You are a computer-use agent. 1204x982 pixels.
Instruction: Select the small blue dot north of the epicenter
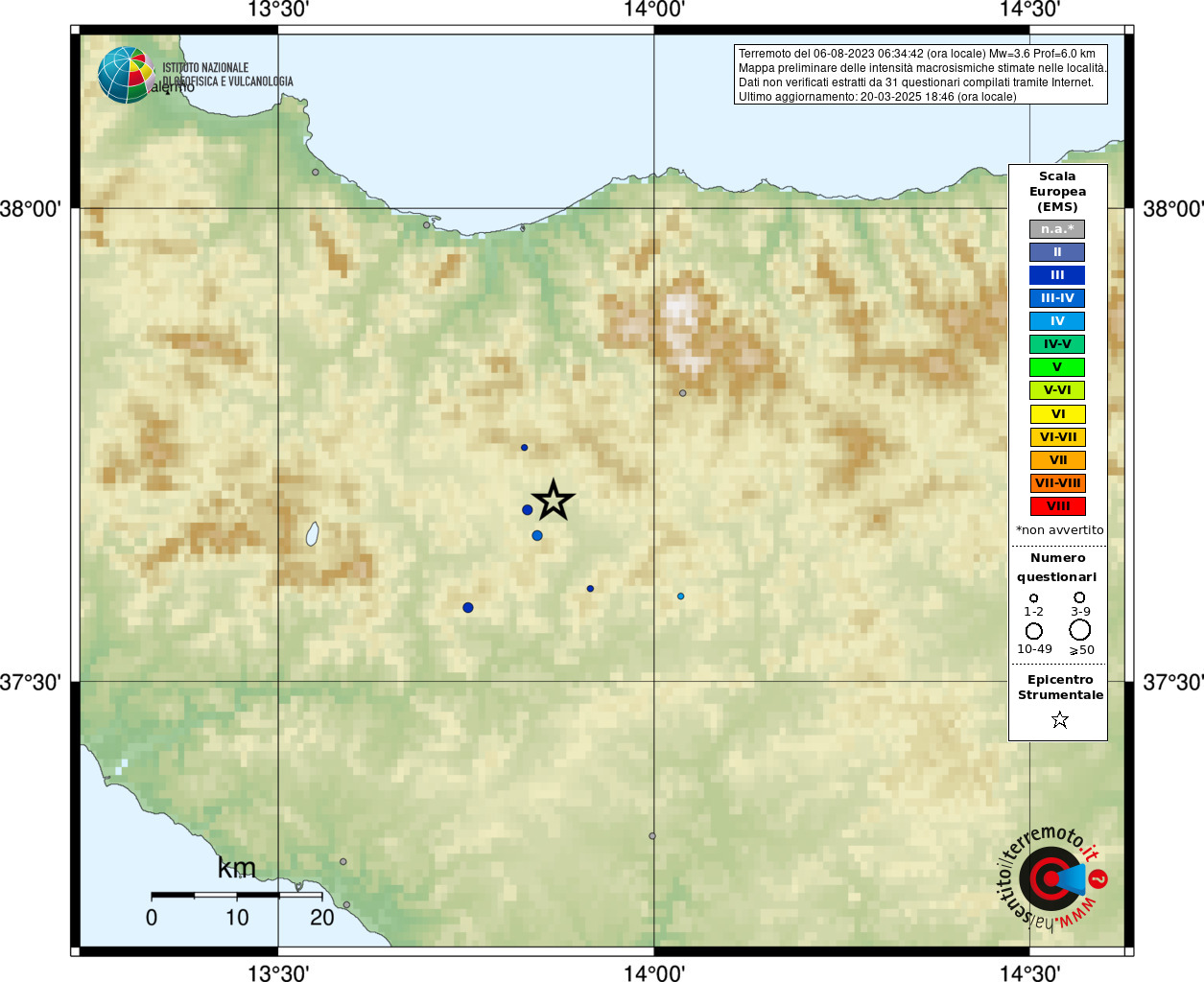(524, 448)
